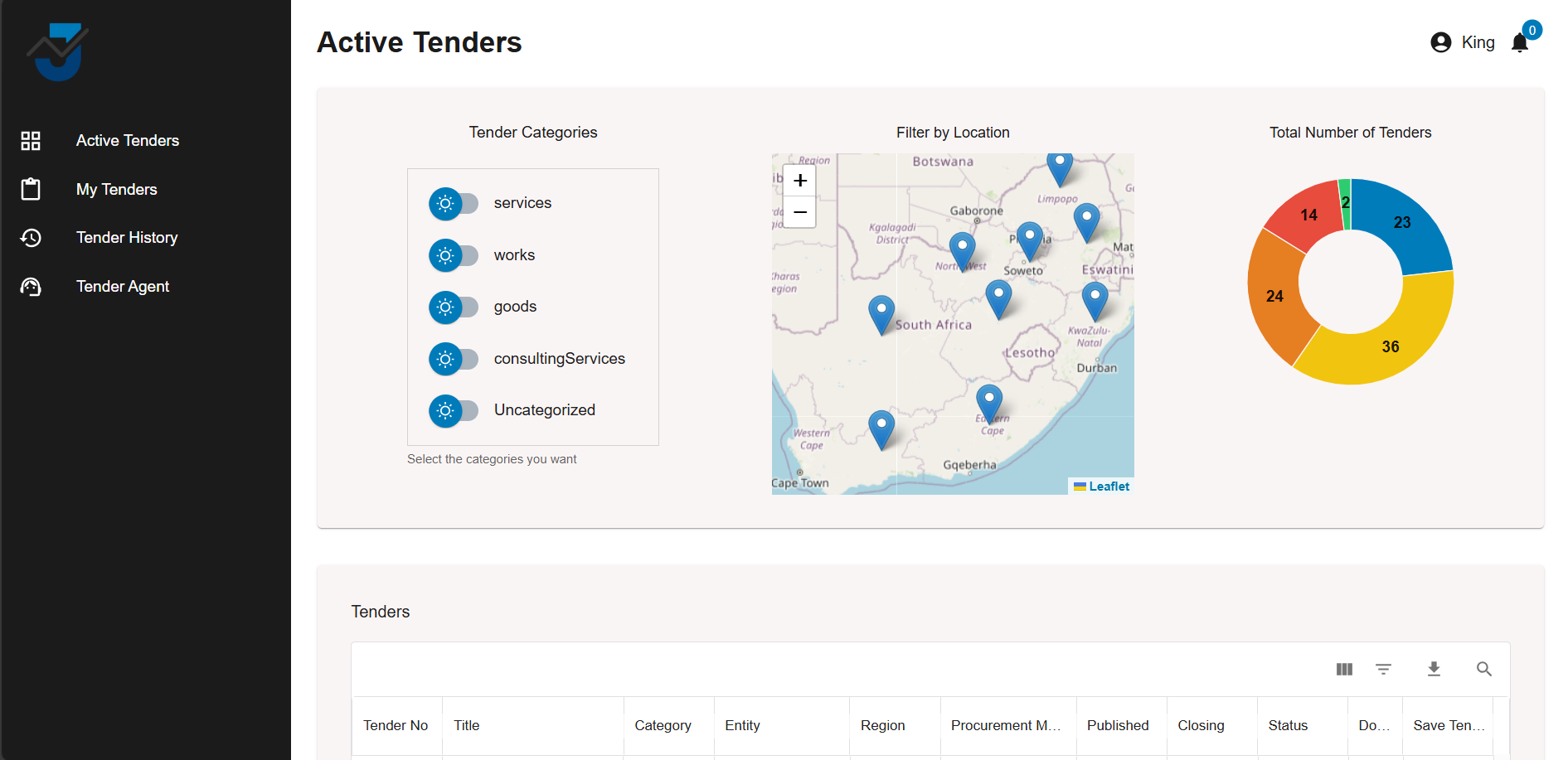Zoom in on the map
This screenshot has height=760, width=1568.
click(x=799, y=181)
